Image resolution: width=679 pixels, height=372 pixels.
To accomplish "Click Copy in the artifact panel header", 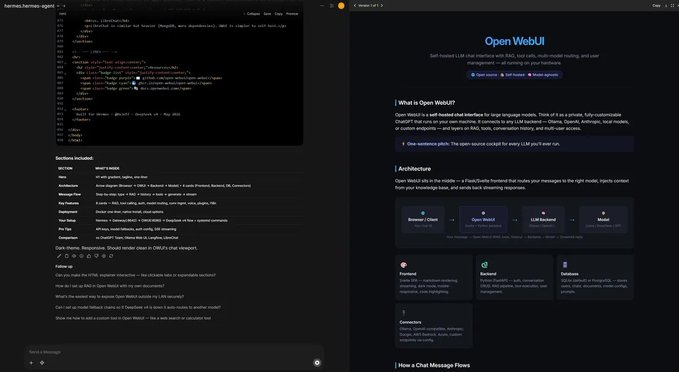I will click(x=656, y=6).
